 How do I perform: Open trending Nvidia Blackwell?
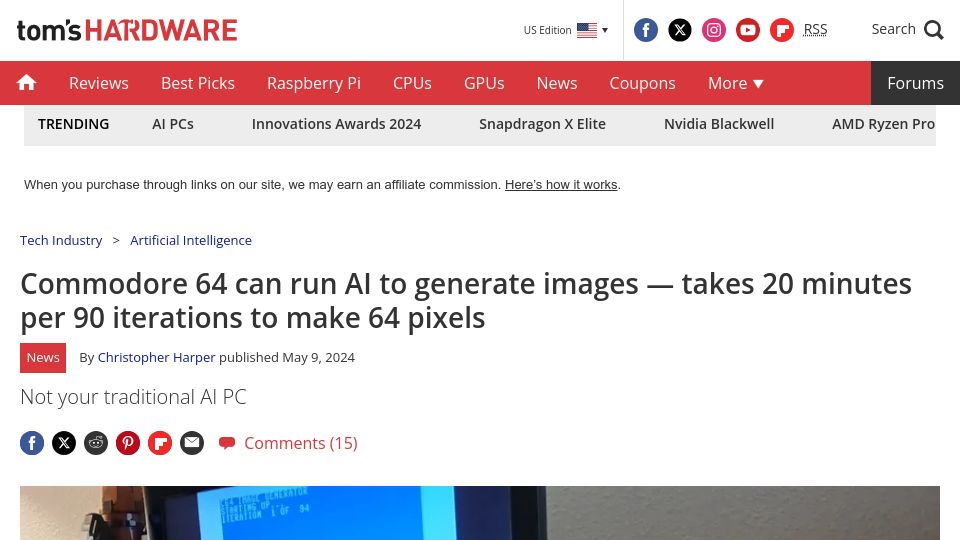tap(719, 124)
